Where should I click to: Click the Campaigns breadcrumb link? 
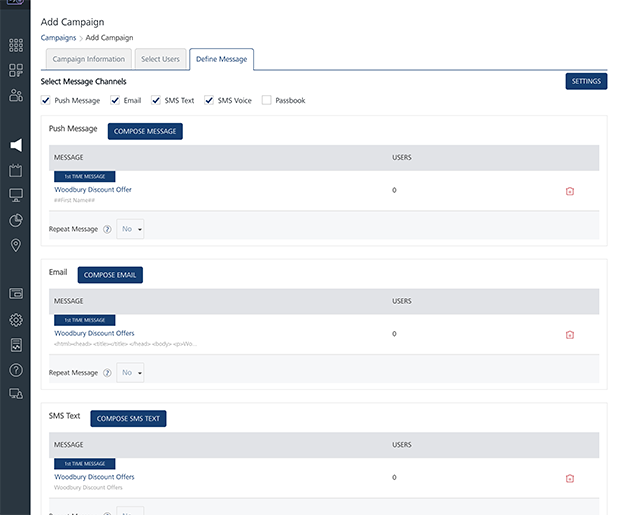click(x=58, y=37)
